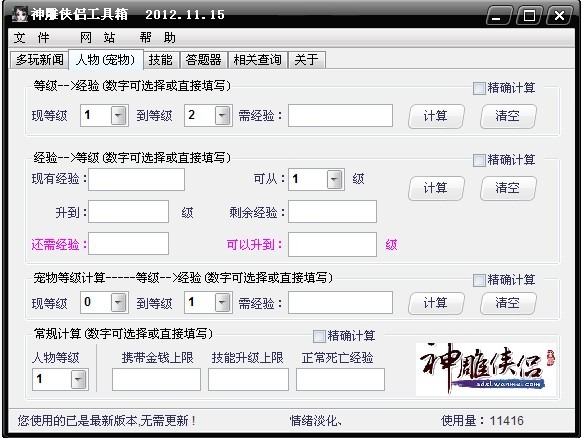Click the 正常死亡经验 field
The height and width of the screenshot is (438, 583).
coord(340,380)
